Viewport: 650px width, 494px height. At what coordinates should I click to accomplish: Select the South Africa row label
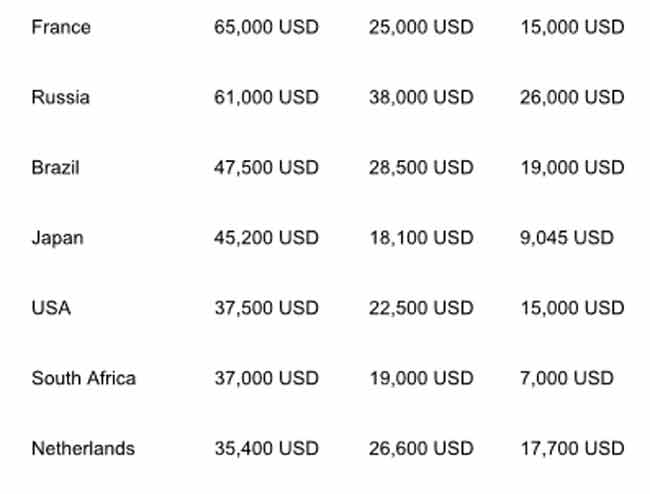(x=83, y=378)
